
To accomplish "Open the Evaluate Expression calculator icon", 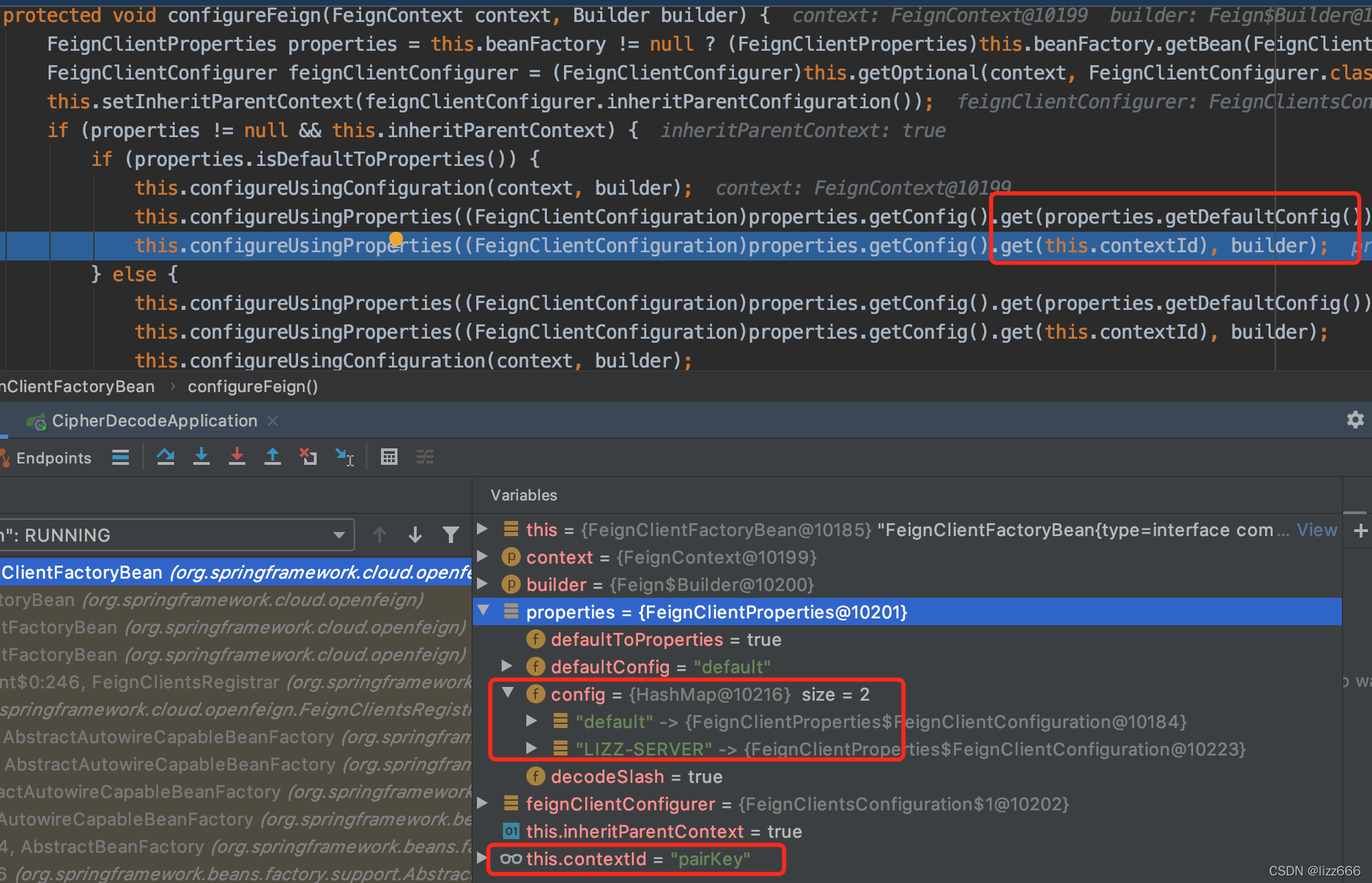I will [x=389, y=457].
